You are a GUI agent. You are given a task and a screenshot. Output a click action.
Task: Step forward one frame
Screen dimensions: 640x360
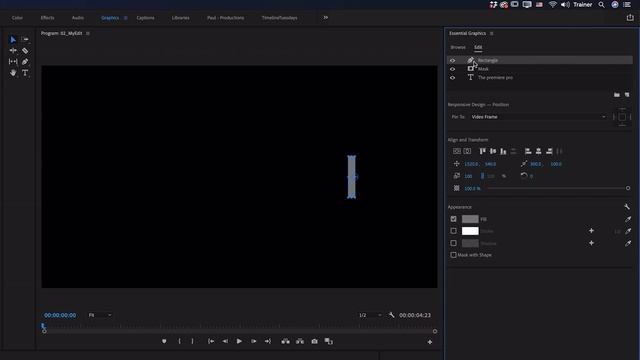pos(253,341)
